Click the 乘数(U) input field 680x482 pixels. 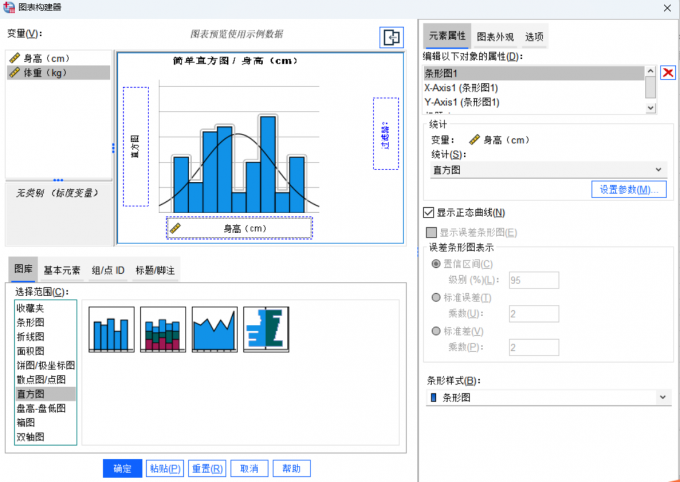(x=534, y=314)
